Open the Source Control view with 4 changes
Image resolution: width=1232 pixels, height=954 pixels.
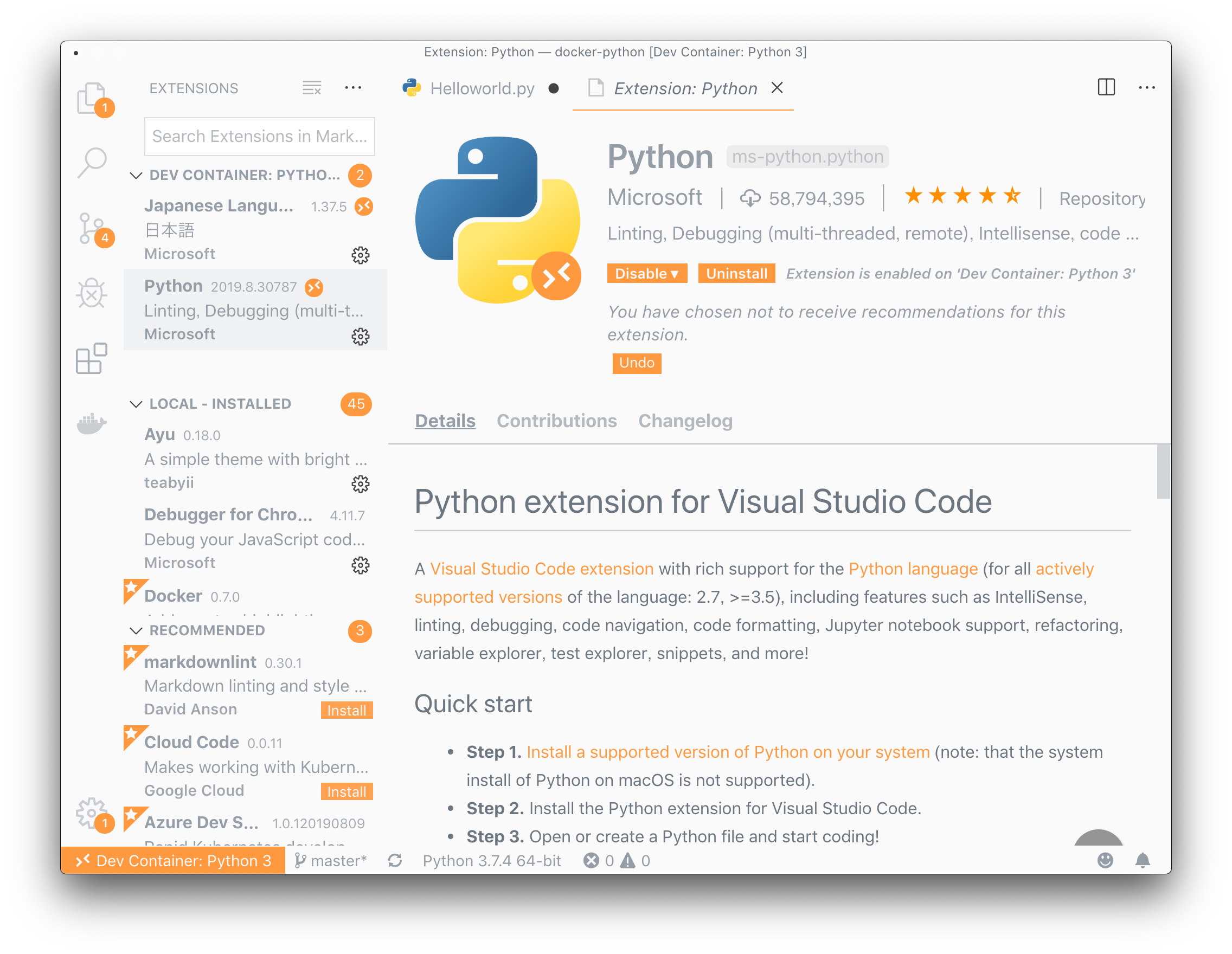pos(93,229)
